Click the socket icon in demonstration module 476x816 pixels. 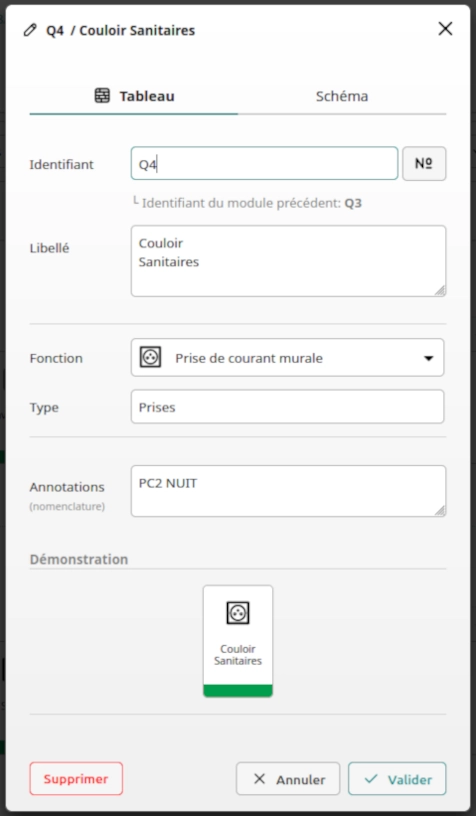[238, 613]
